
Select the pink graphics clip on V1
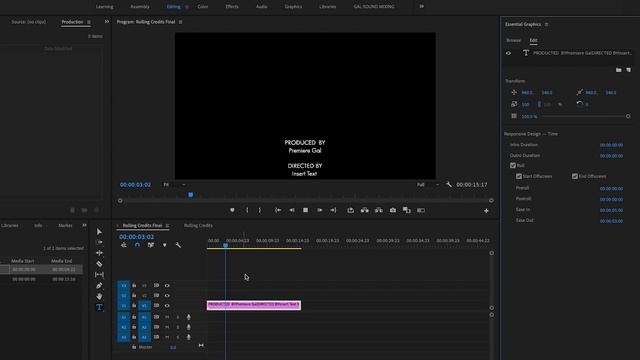point(254,305)
